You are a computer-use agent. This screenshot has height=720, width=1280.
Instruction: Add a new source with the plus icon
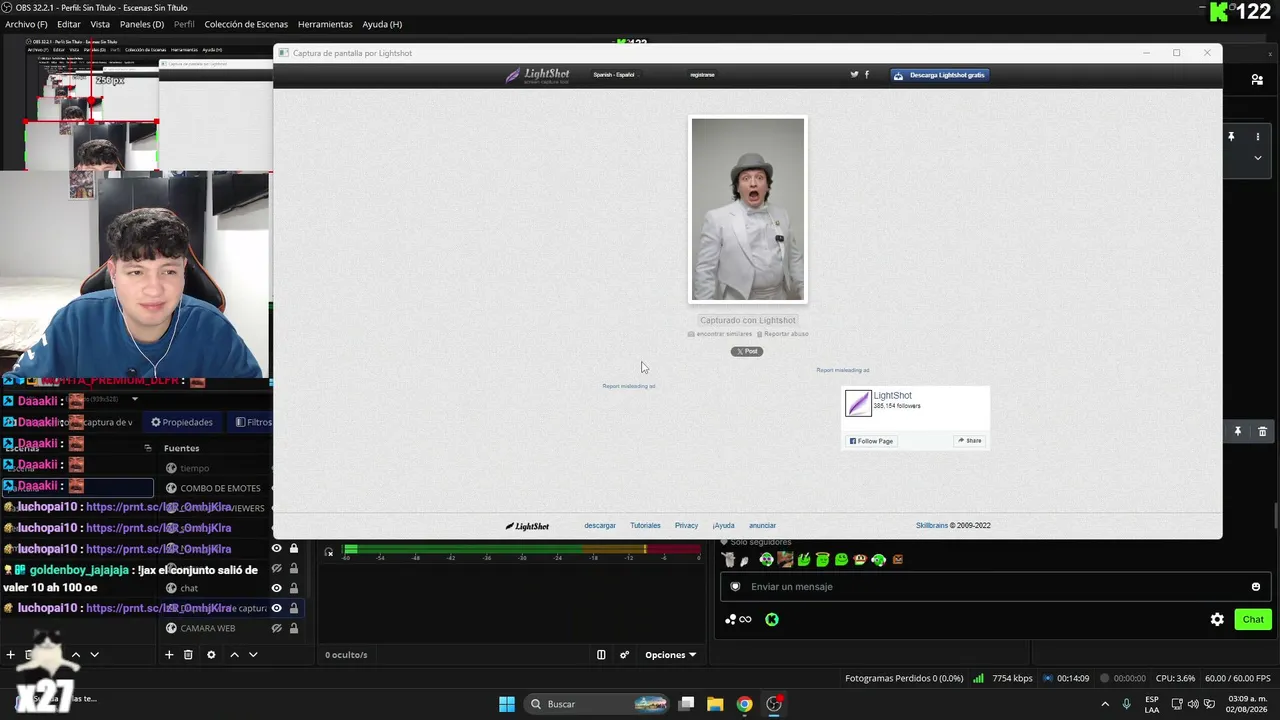(x=169, y=655)
